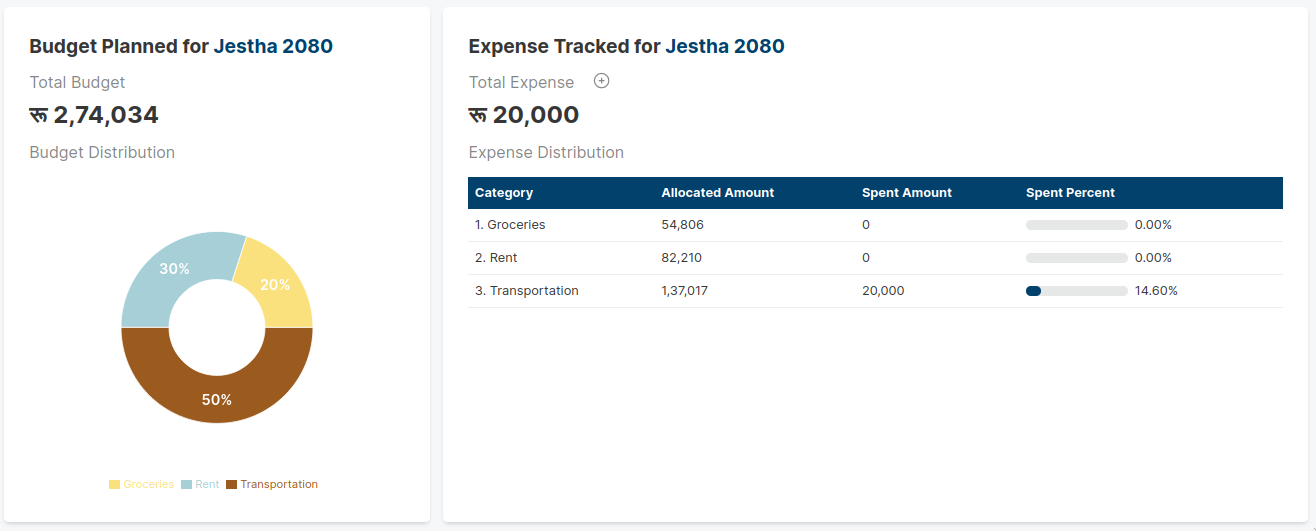Screen dimensions: 1316x531
Task: Click the brown Transportation legend swatch
Action: (x=232, y=485)
